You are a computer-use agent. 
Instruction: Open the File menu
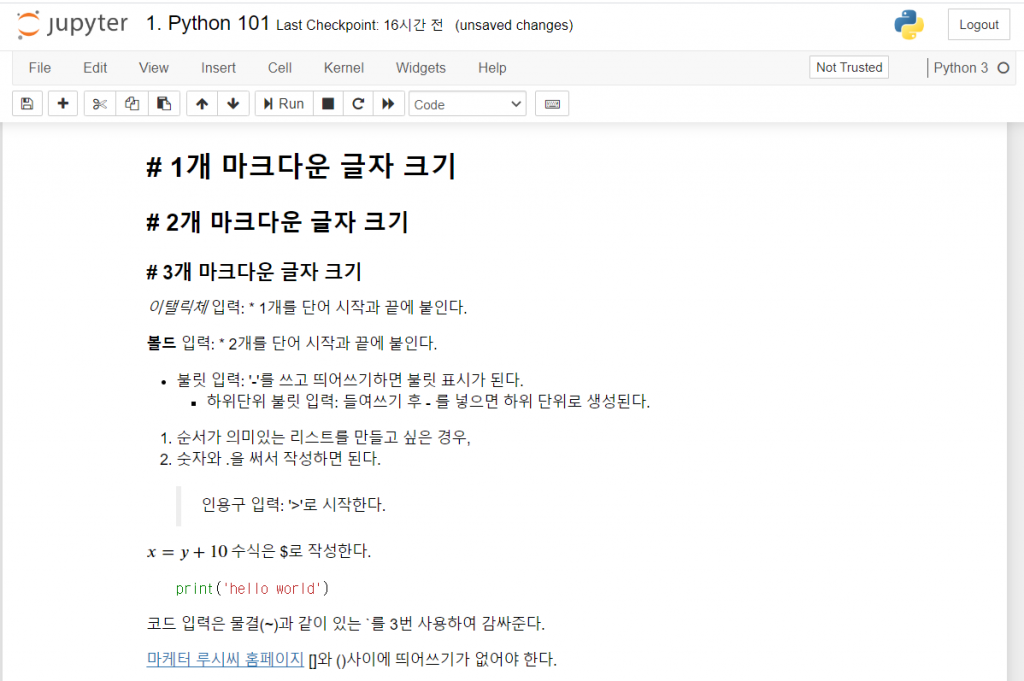pos(40,68)
